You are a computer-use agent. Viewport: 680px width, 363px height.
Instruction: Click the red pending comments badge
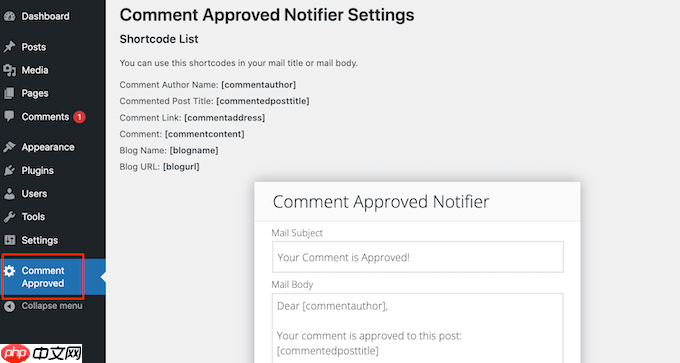pos(79,117)
